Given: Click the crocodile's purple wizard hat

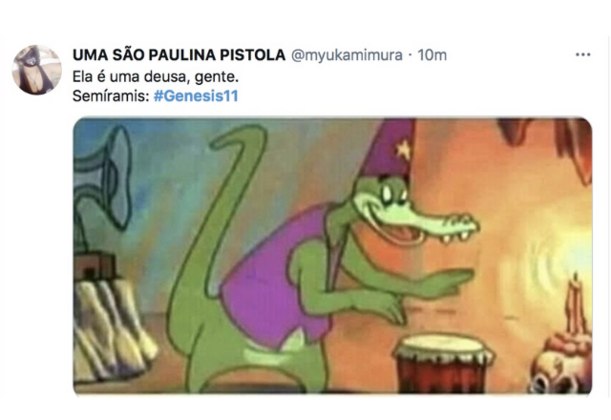Looking at the screenshot, I should [390, 148].
